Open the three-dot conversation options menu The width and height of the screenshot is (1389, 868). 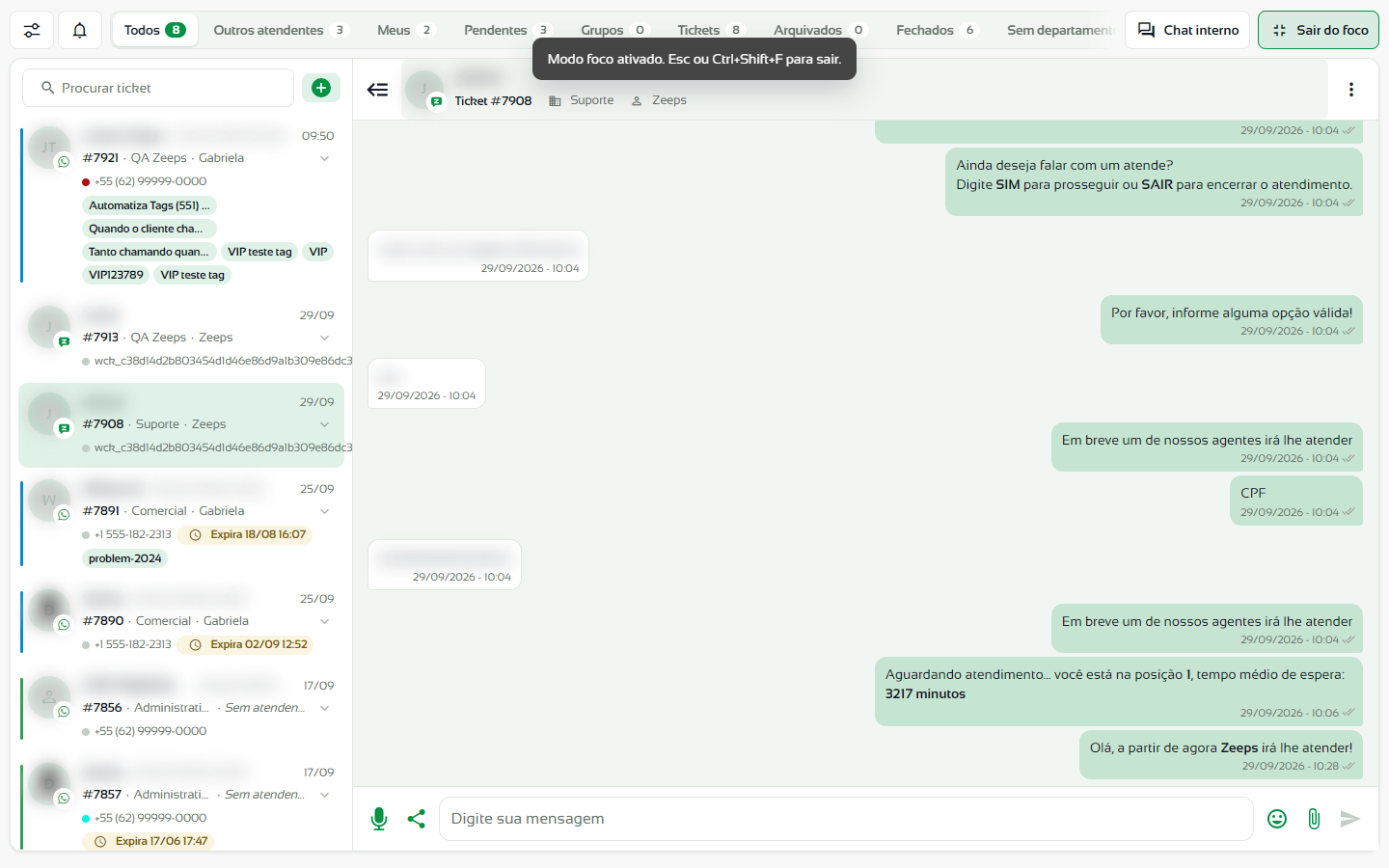[x=1351, y=90]
